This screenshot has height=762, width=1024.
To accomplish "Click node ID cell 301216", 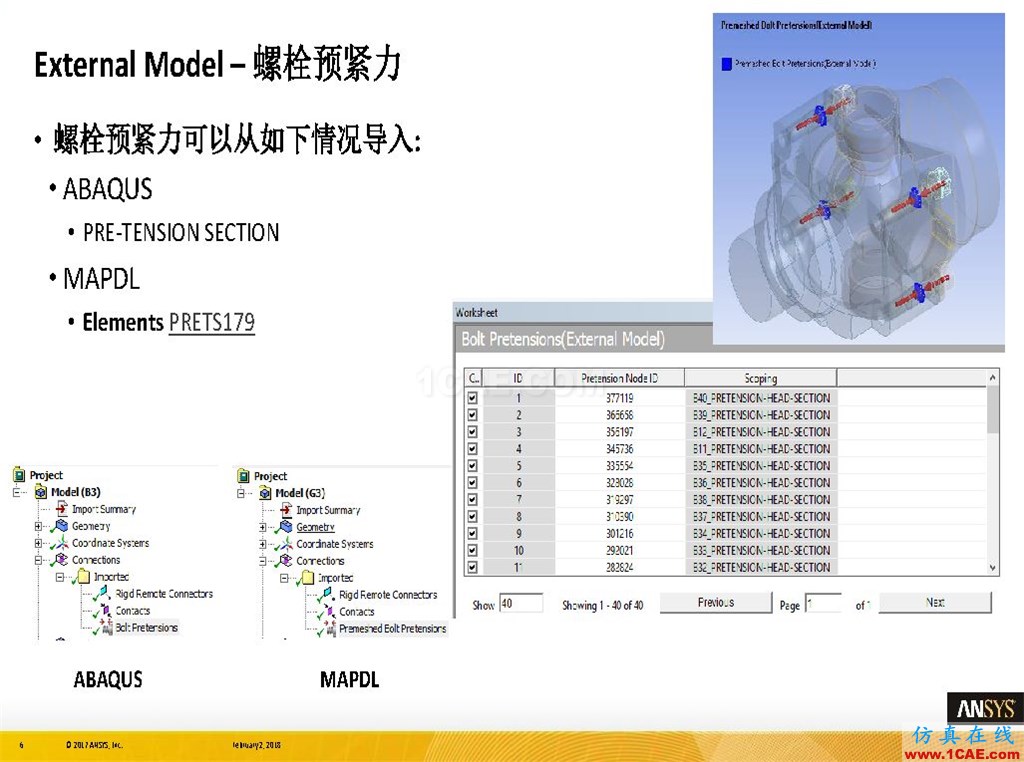I will 619,533.
